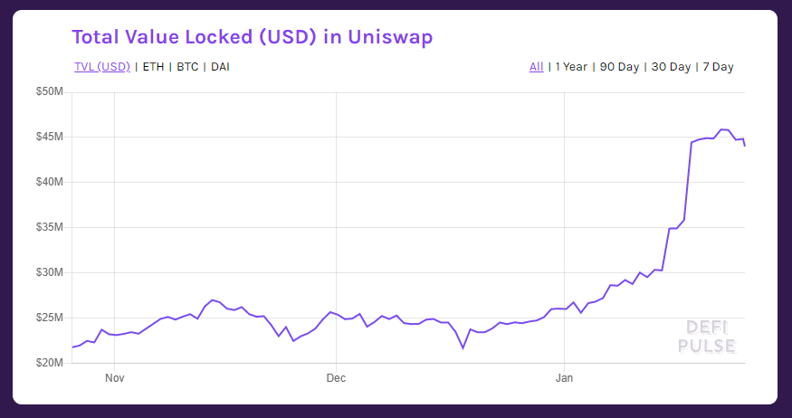Click the $50M y-axis label
Viewport: 792px width, 418px height.
point(50,92)
